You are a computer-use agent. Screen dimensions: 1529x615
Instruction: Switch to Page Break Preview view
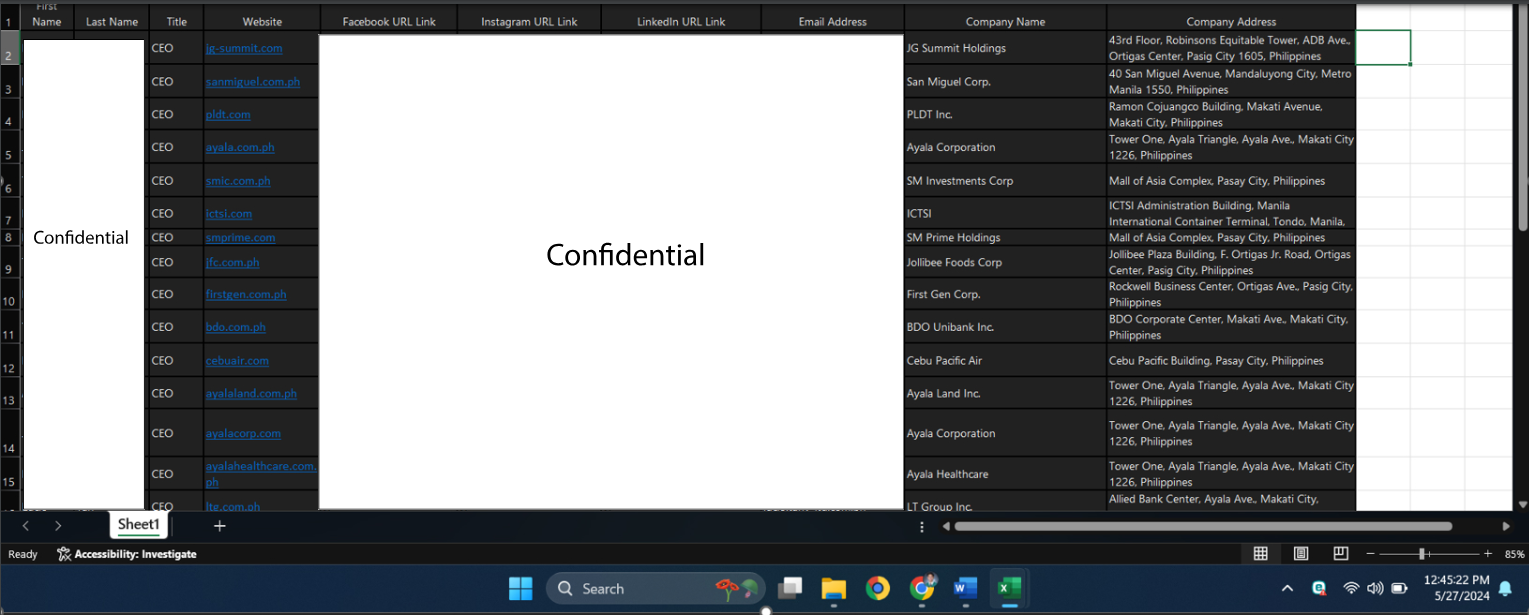1341,553
